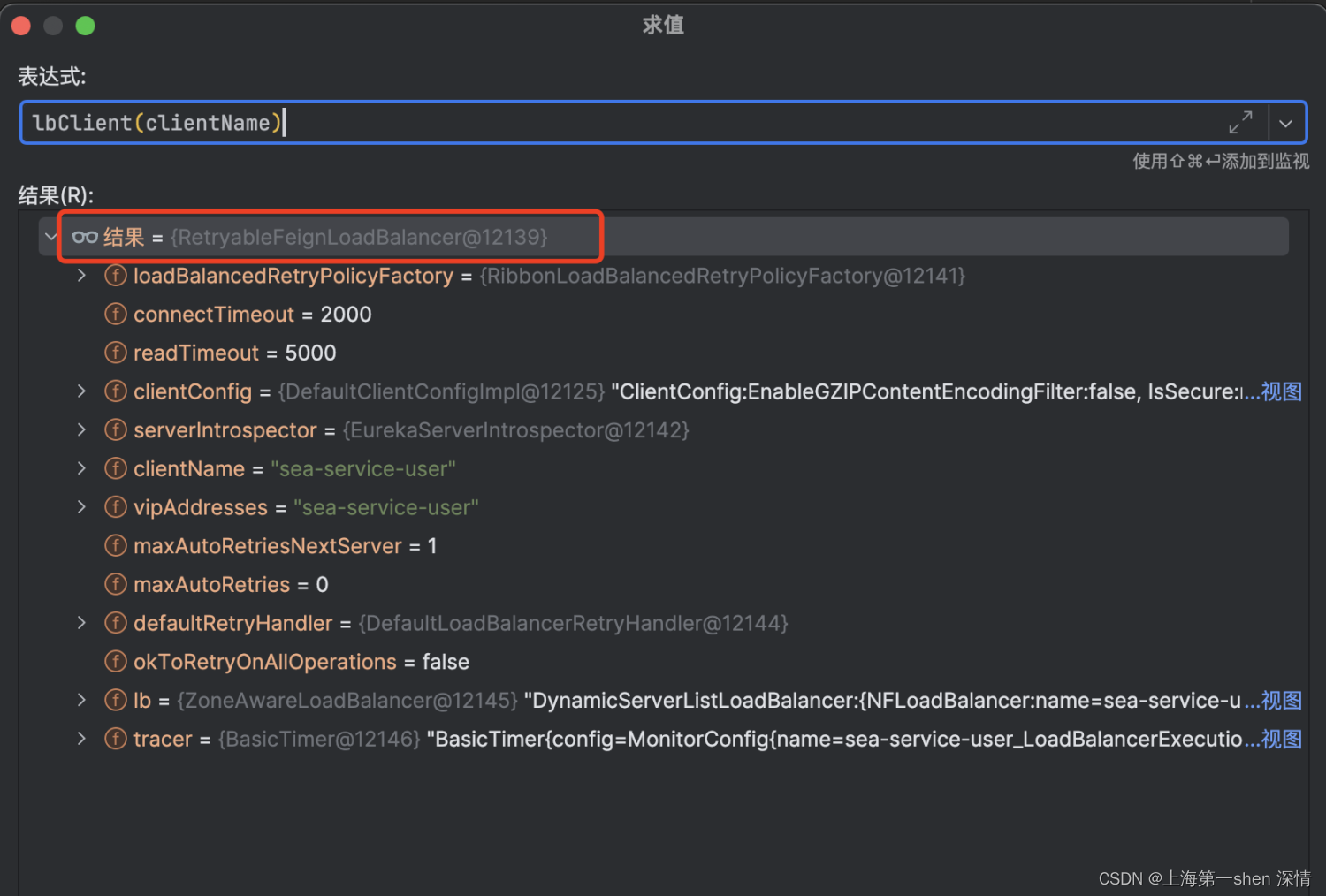The height and width of the screenshot is (896, 1326).
Task: Click the expand-editor arrows icon in expression field
Action: (1240, 122)
